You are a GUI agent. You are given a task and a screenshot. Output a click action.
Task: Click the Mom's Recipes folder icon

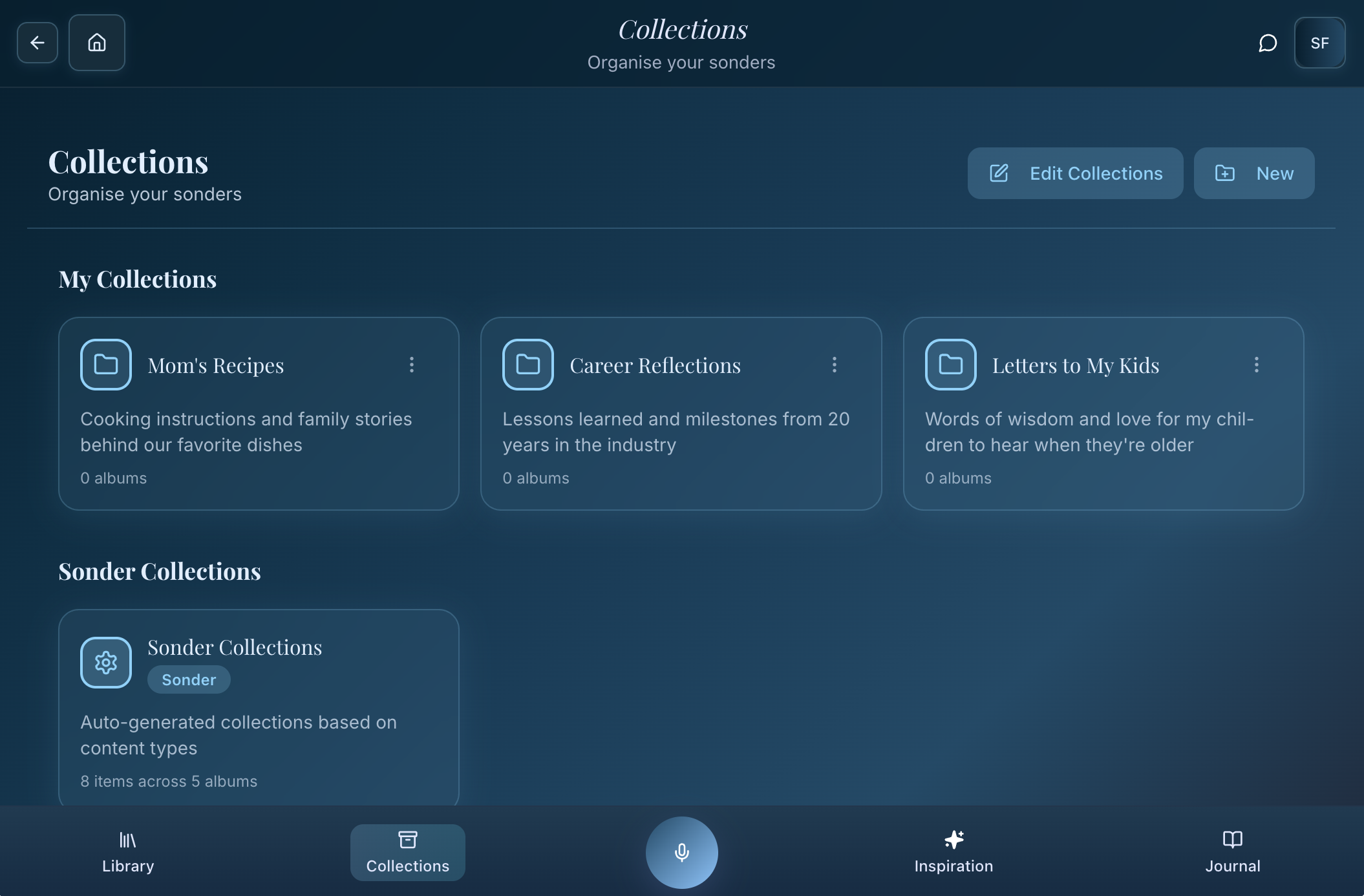click(106, 365)
